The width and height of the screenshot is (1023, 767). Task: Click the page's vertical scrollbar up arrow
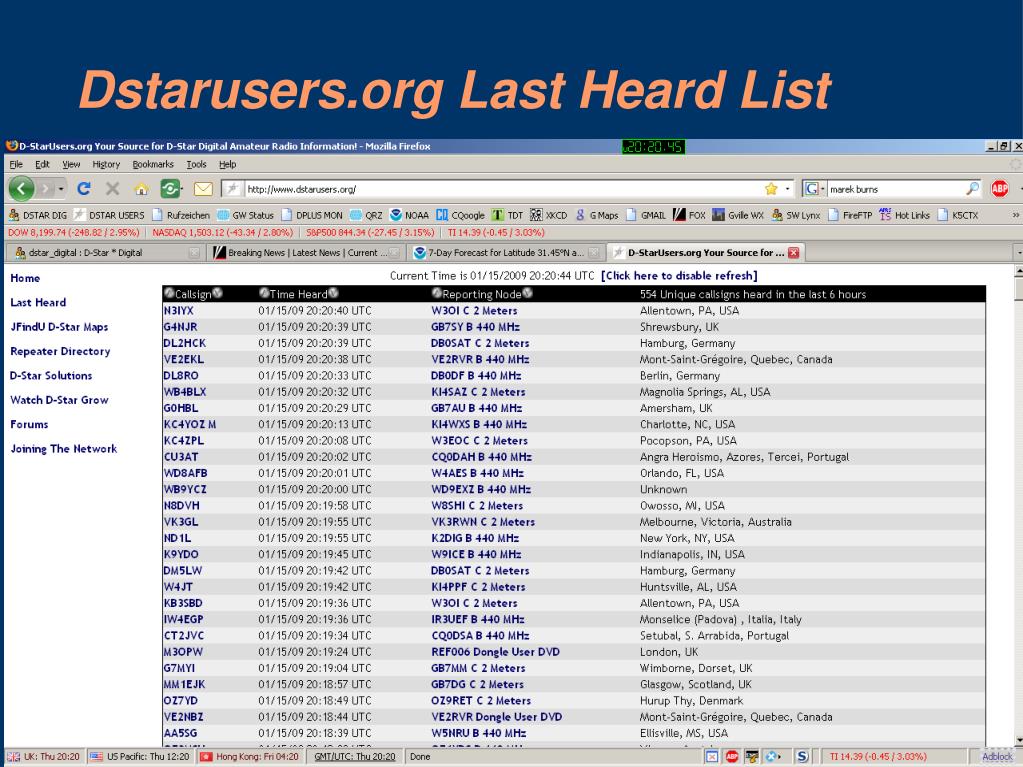[x=1018, y=271]
